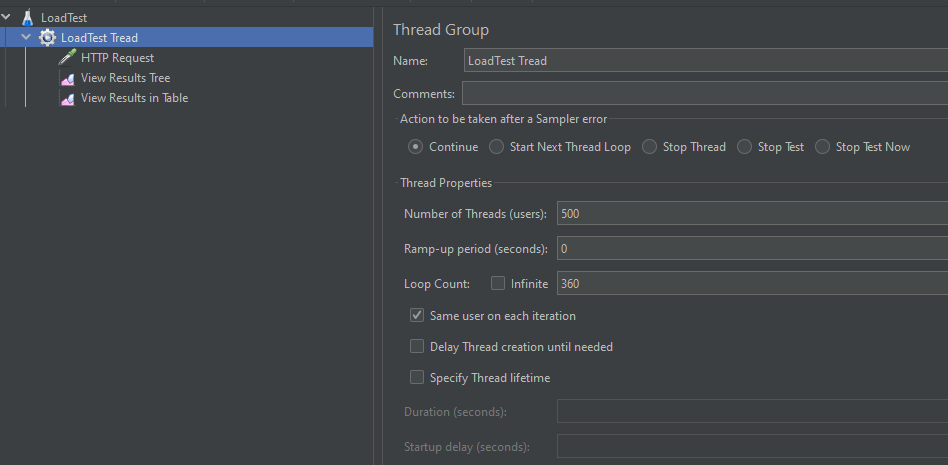
Task: Collapse the LoadTest test plan node
Action: (7, 17)
